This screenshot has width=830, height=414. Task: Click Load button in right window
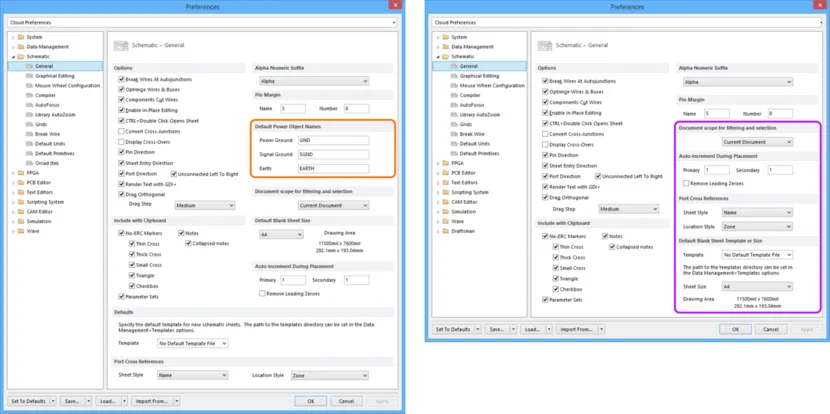click(x=533, y=329)
